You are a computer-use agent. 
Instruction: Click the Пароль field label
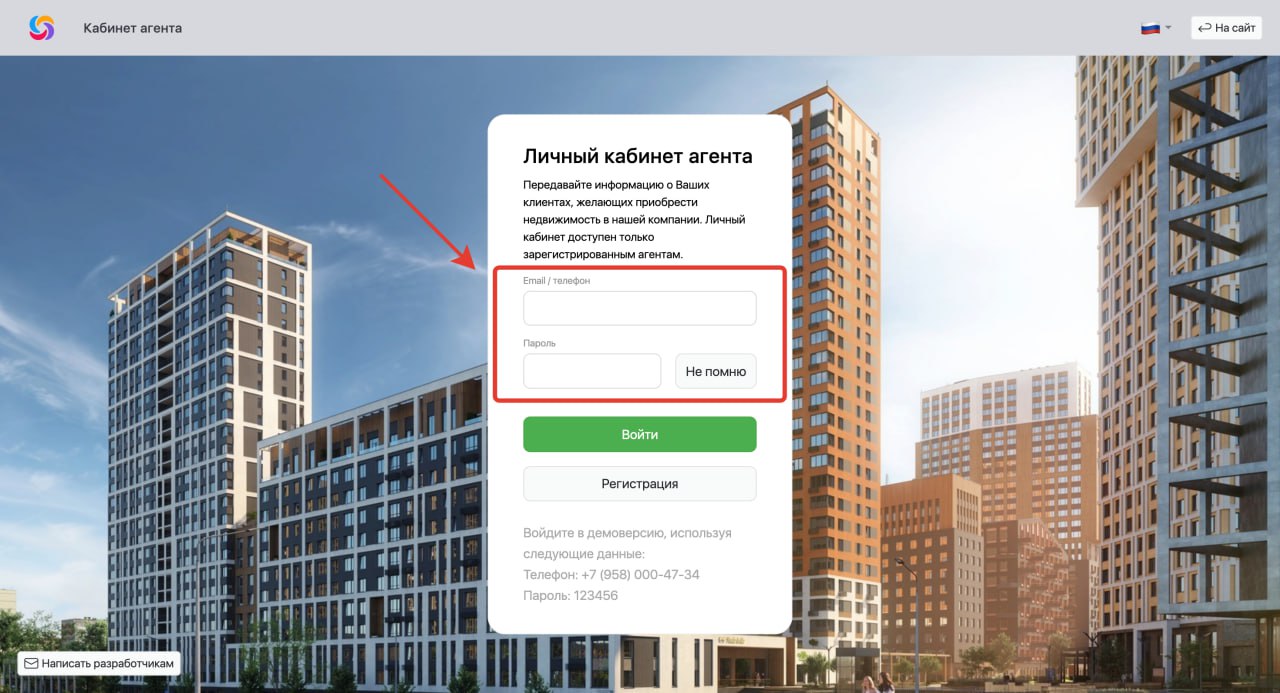point(539,343)
